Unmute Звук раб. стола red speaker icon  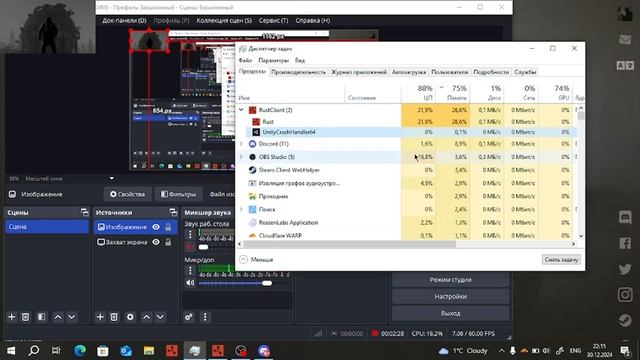(x=190, y=247)
